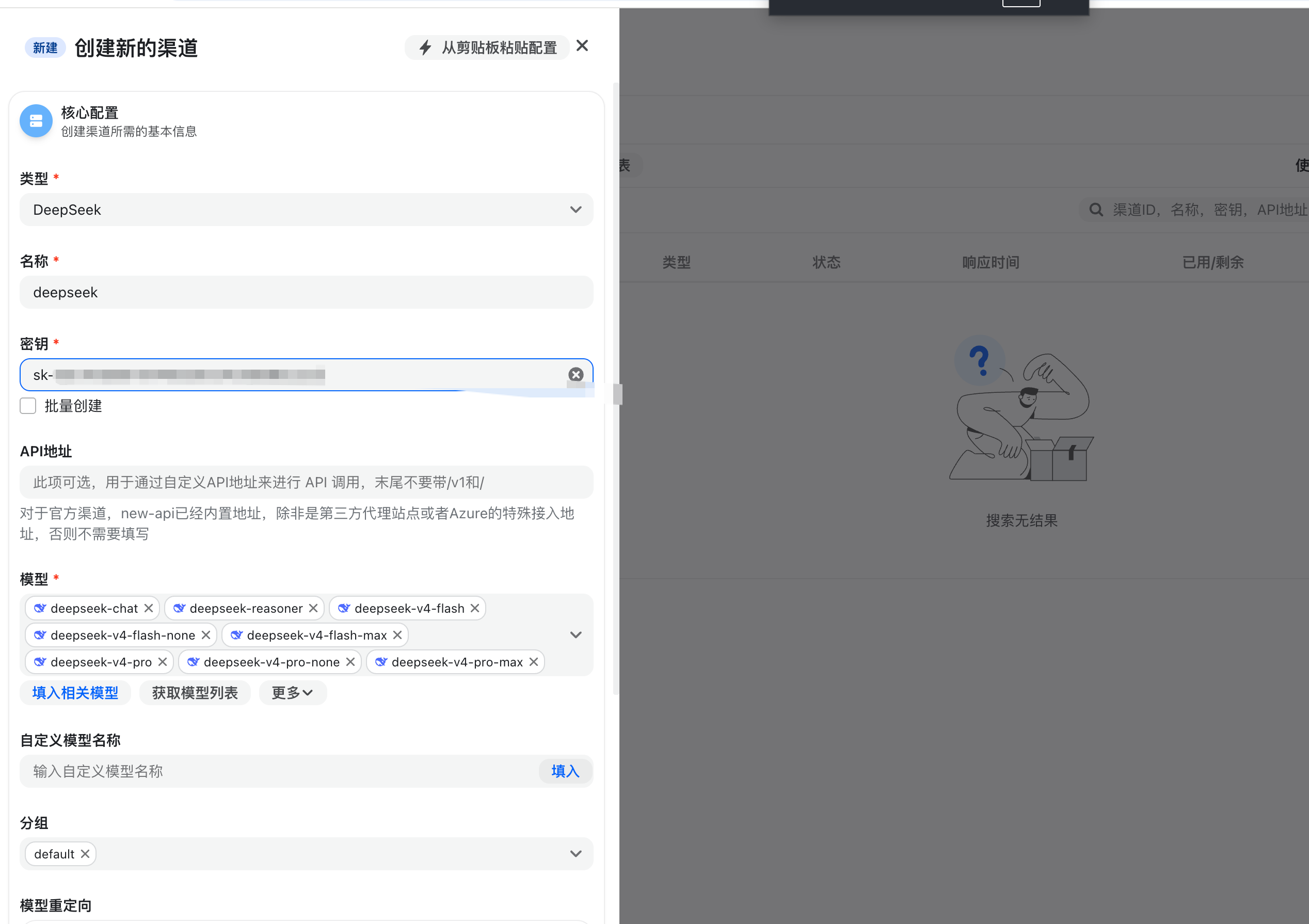Click the API address input field
1309x924 pixels.
tap(306, 483)
